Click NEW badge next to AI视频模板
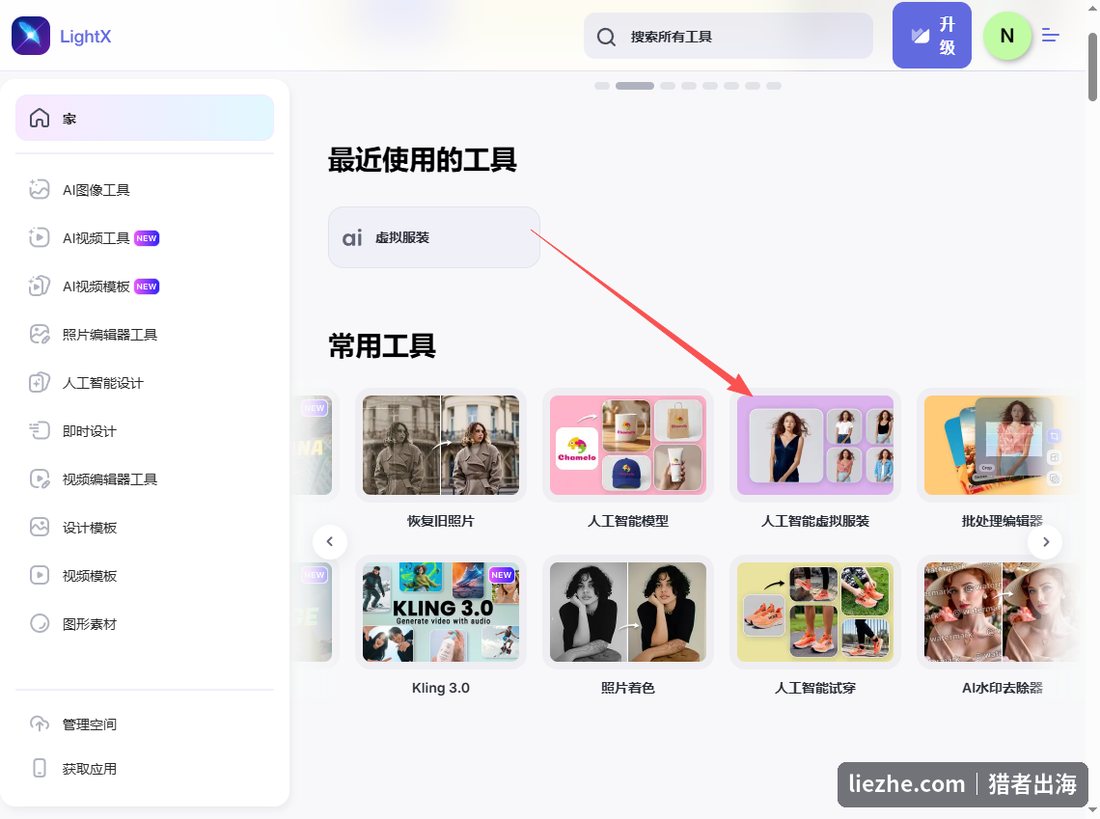1100x819 pixels. pos(147,286)
